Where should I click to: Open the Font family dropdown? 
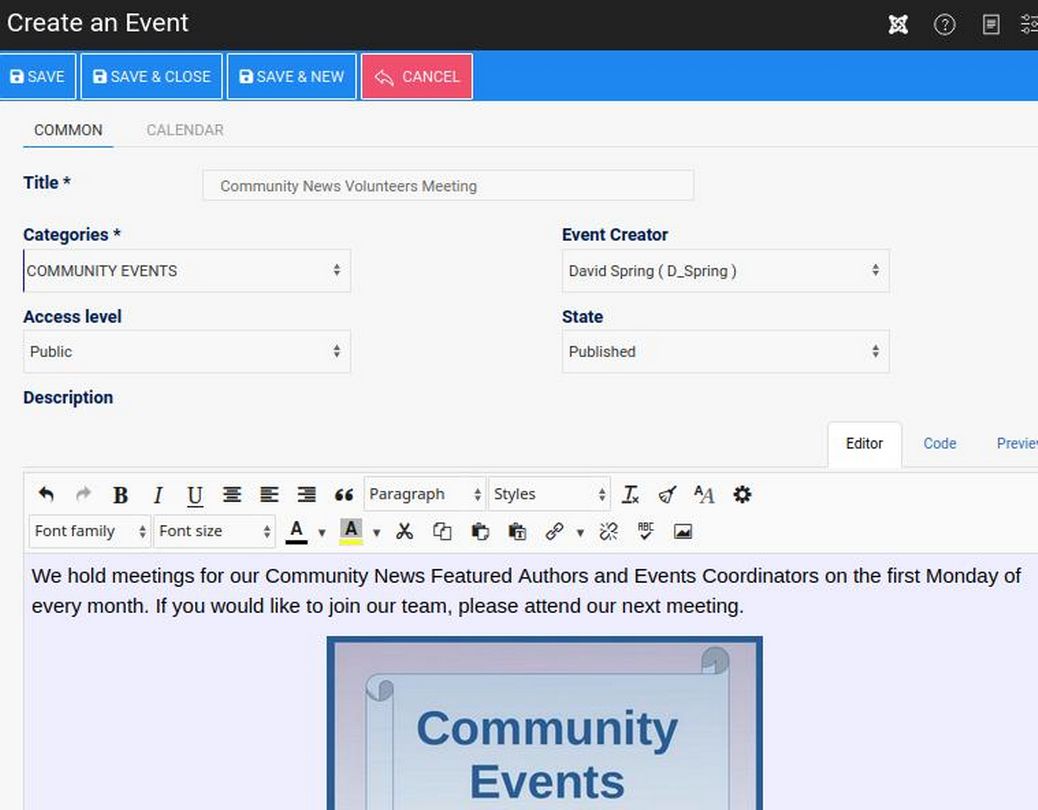pos(90,531)
